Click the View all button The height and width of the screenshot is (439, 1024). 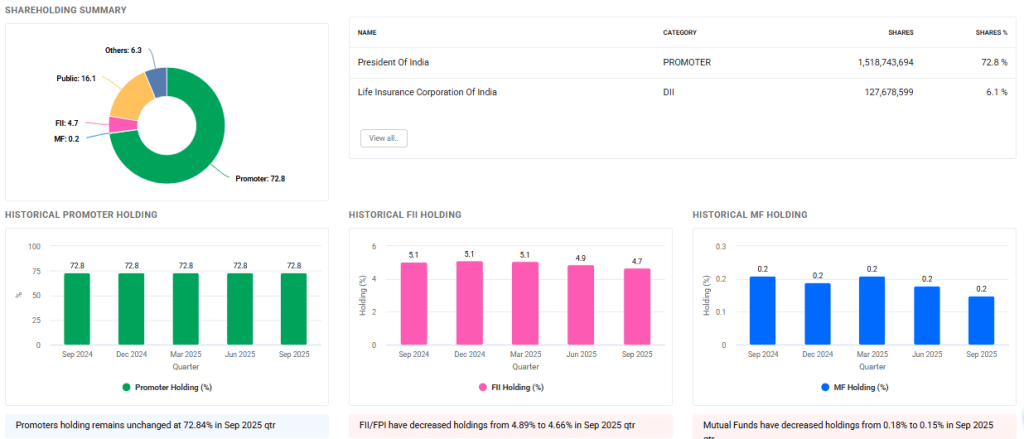(x=383, y=139)
